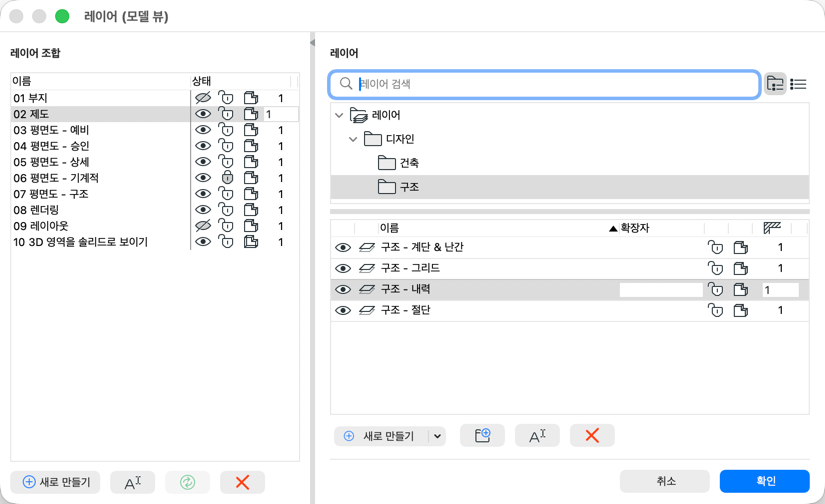Click new folder icon button below layer list
825x504 pixels.
tap(482, 436)
